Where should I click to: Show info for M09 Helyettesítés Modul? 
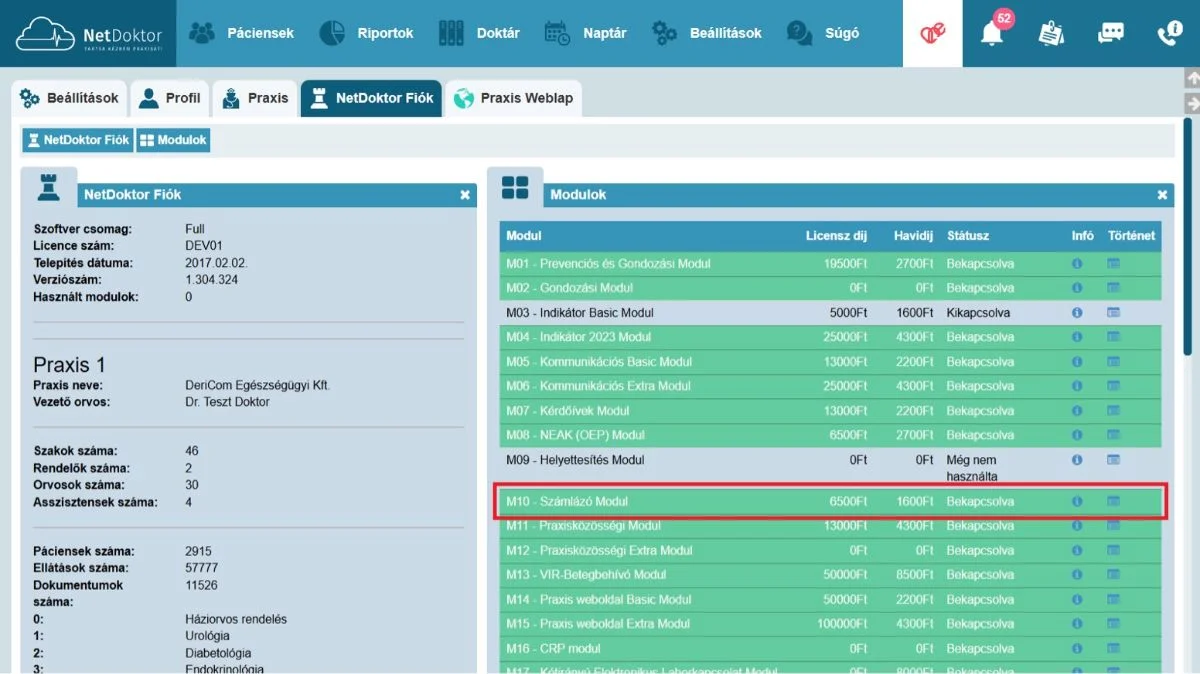(x=1077, y=460)
